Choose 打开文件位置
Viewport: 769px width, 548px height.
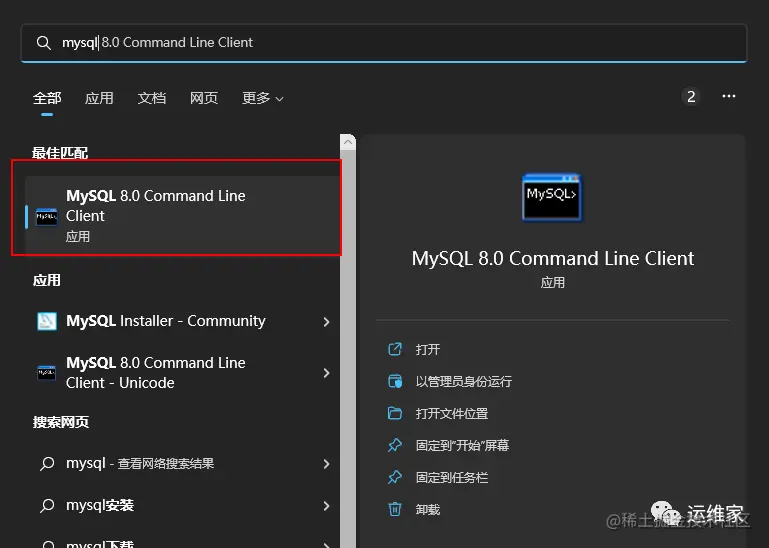click(x=452, y=414)
